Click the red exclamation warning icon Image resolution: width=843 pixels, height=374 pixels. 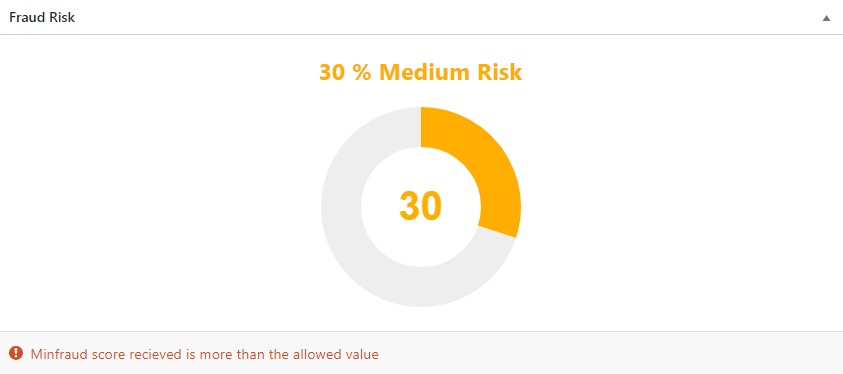(x=16, y=353)
